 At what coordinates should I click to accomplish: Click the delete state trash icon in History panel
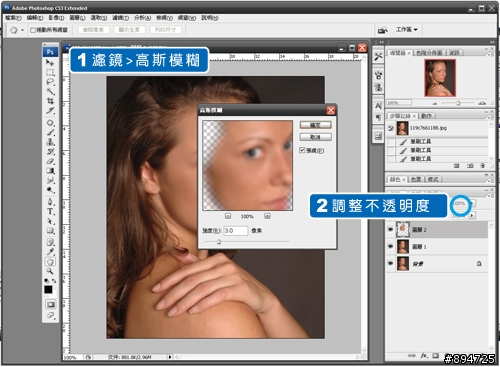[x=482, y=166]
